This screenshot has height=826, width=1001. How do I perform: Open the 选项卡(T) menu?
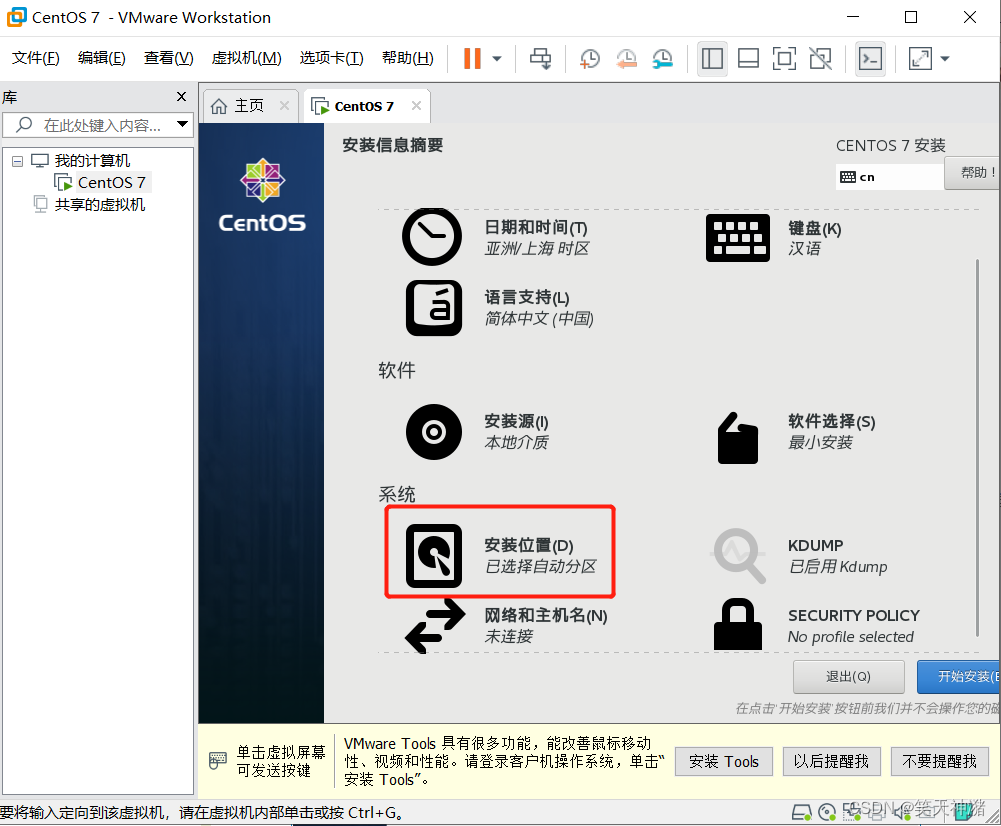[331, 58]
